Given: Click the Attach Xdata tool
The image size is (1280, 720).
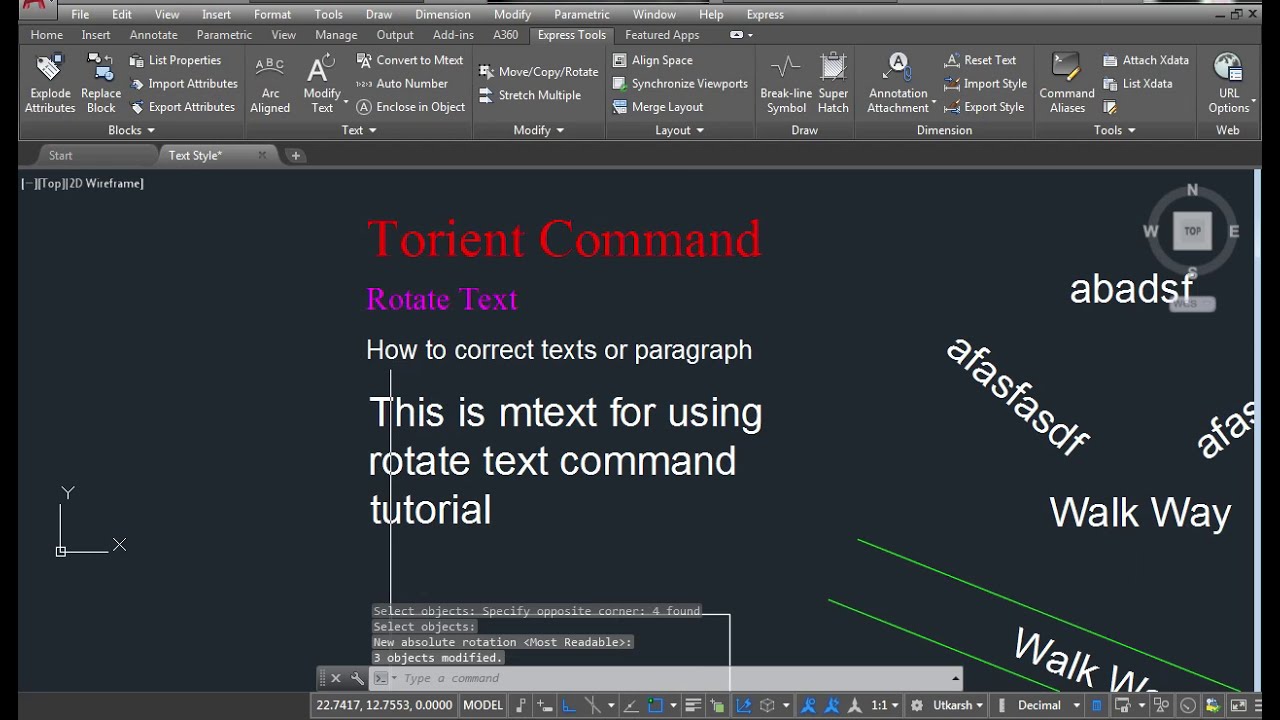Looking at the screenshot, I should coord(1146,60).
